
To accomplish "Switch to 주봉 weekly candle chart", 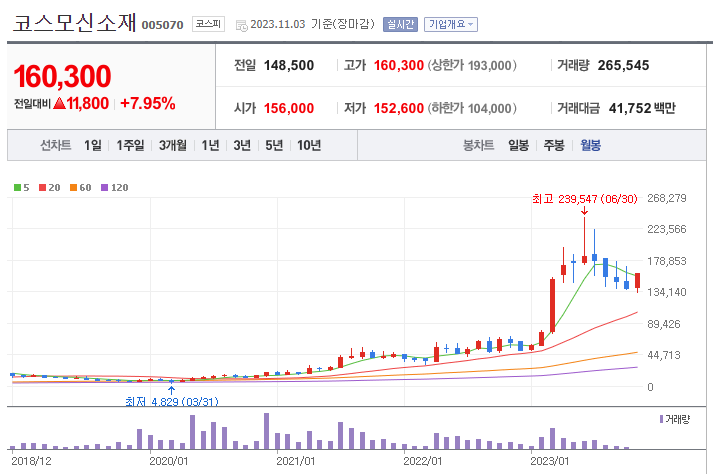I will 554,146.
